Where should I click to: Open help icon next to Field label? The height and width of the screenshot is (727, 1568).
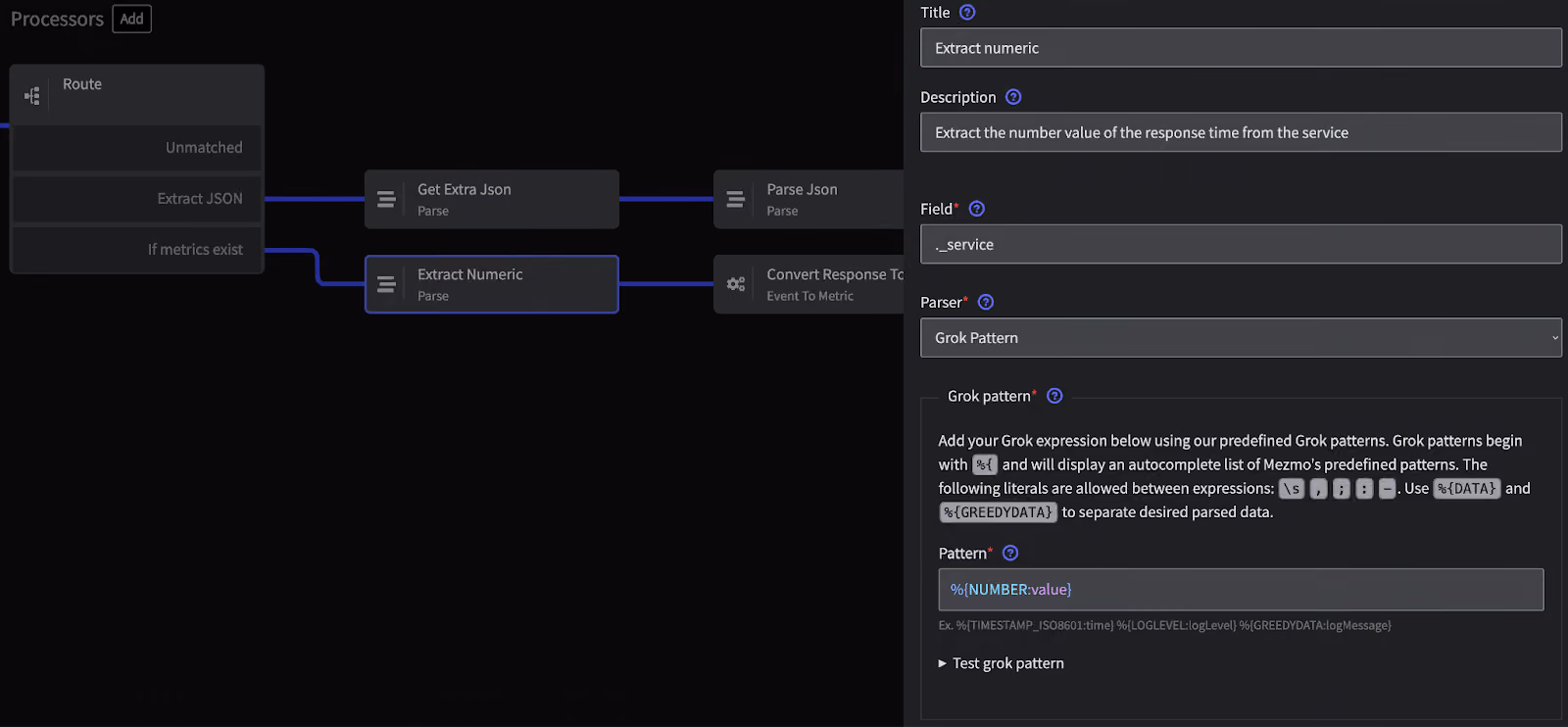point(976,209)
